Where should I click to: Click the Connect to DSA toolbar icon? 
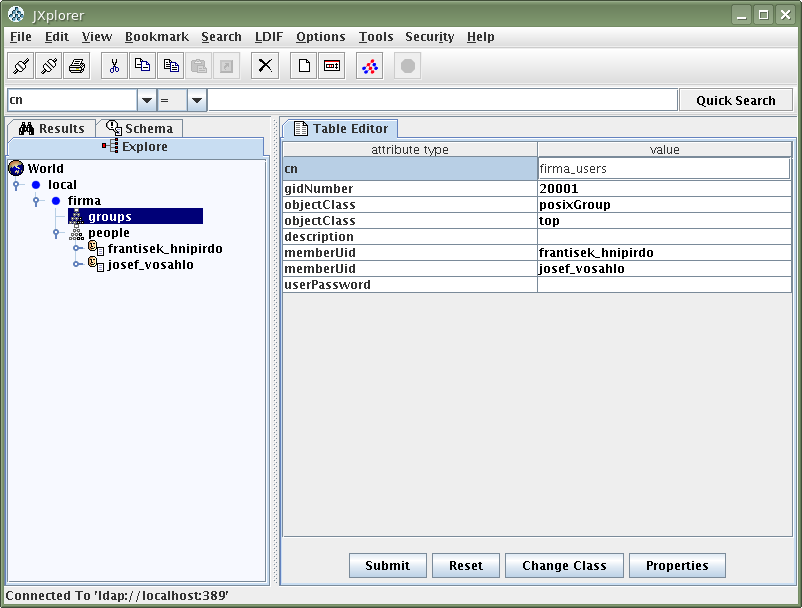(x=21, y=66)
